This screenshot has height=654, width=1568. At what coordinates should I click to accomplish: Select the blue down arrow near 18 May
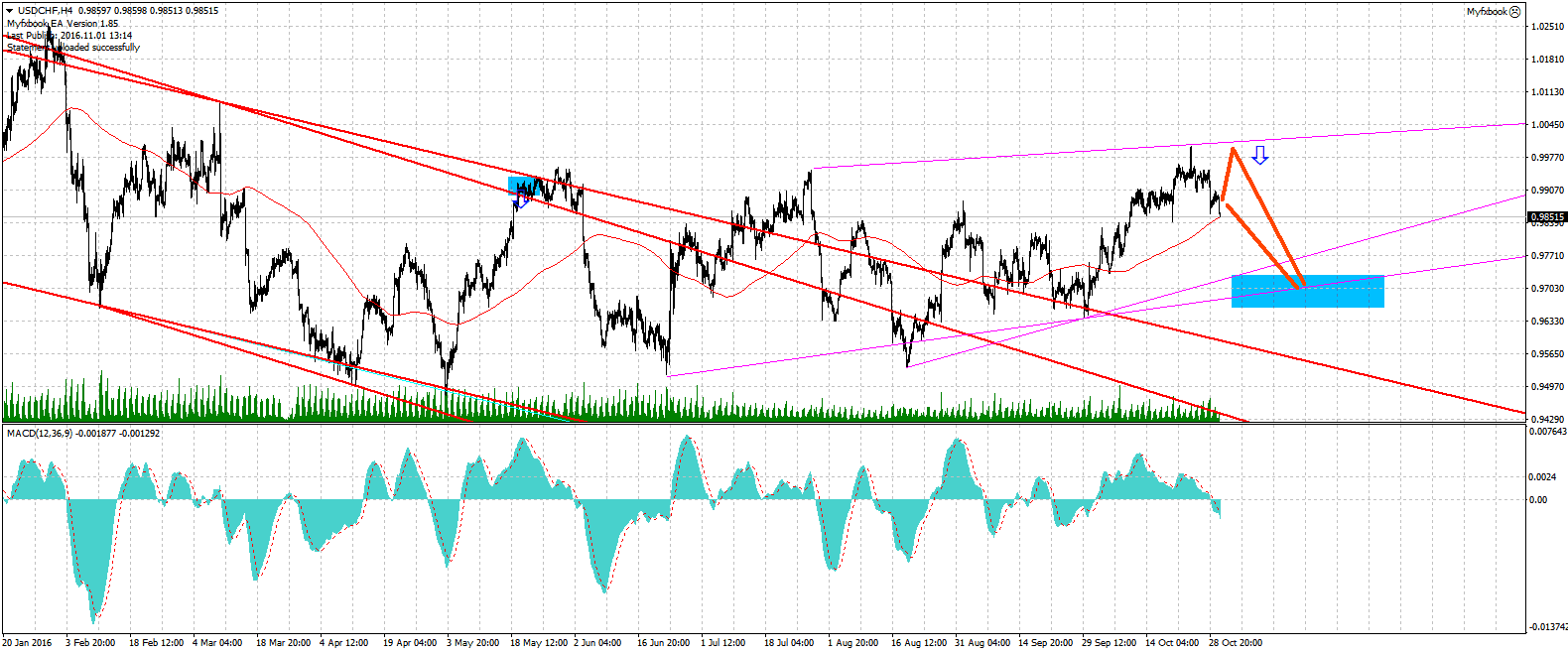tap(519, 201)
